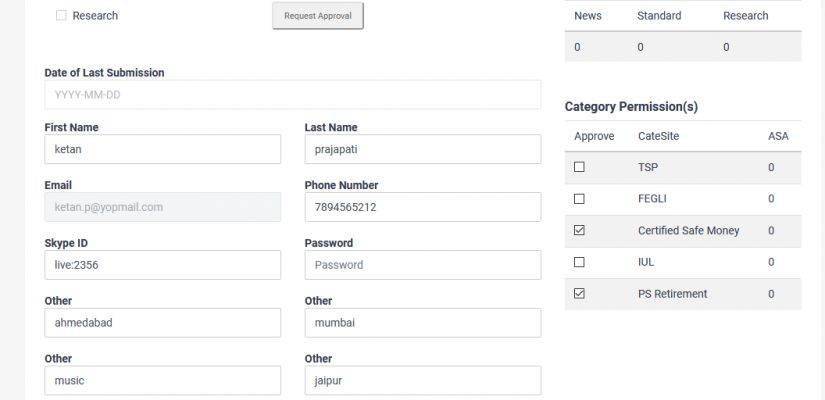The height and width of the screenshot is (400, 825).
Task: Check the IUL approve checkbox
Action: point(579,262)
